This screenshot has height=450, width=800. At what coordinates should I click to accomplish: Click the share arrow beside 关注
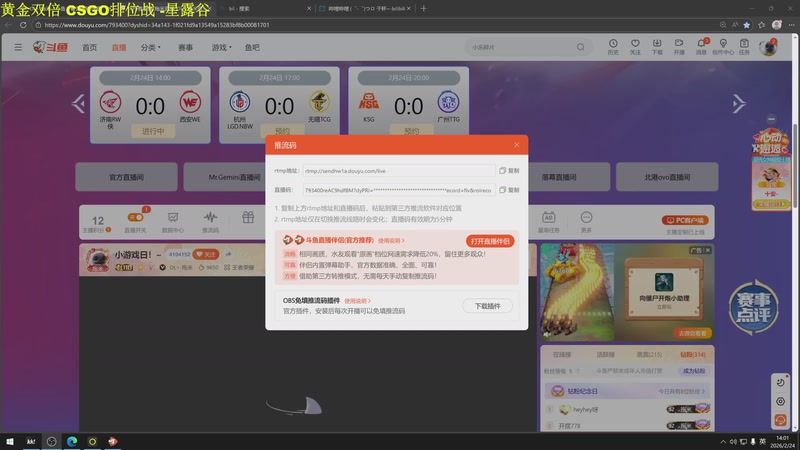(228, 254)
